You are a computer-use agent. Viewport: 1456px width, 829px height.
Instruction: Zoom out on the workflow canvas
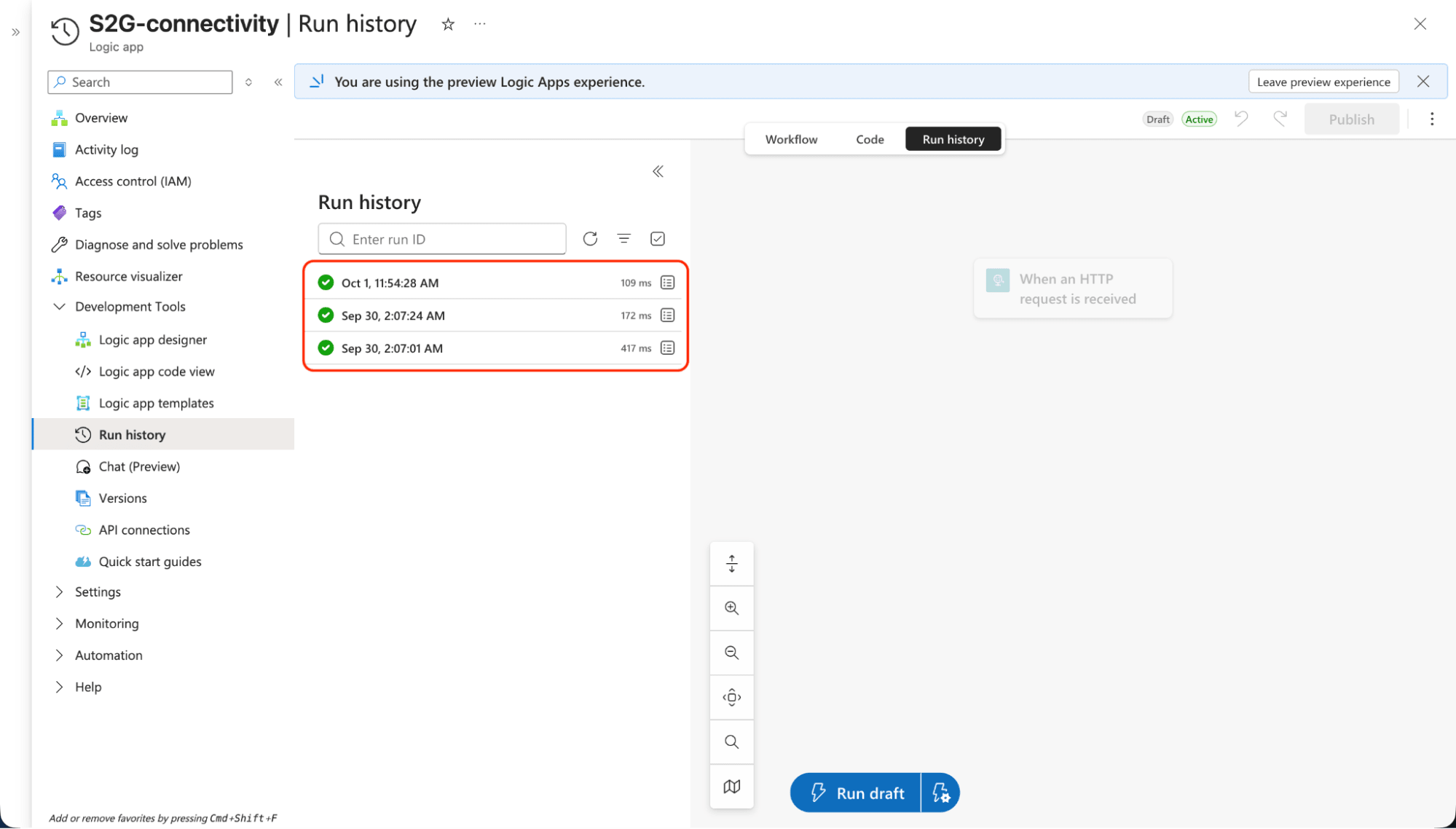point(732,653)
